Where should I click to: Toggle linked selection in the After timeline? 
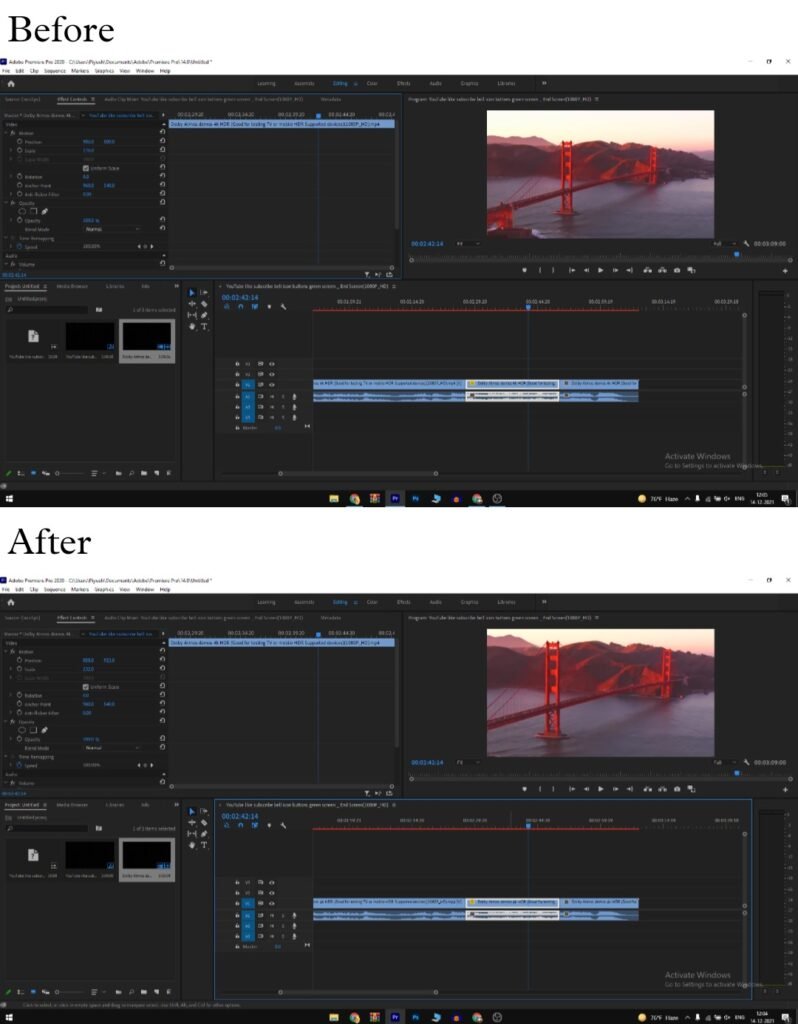click(255, 826)
